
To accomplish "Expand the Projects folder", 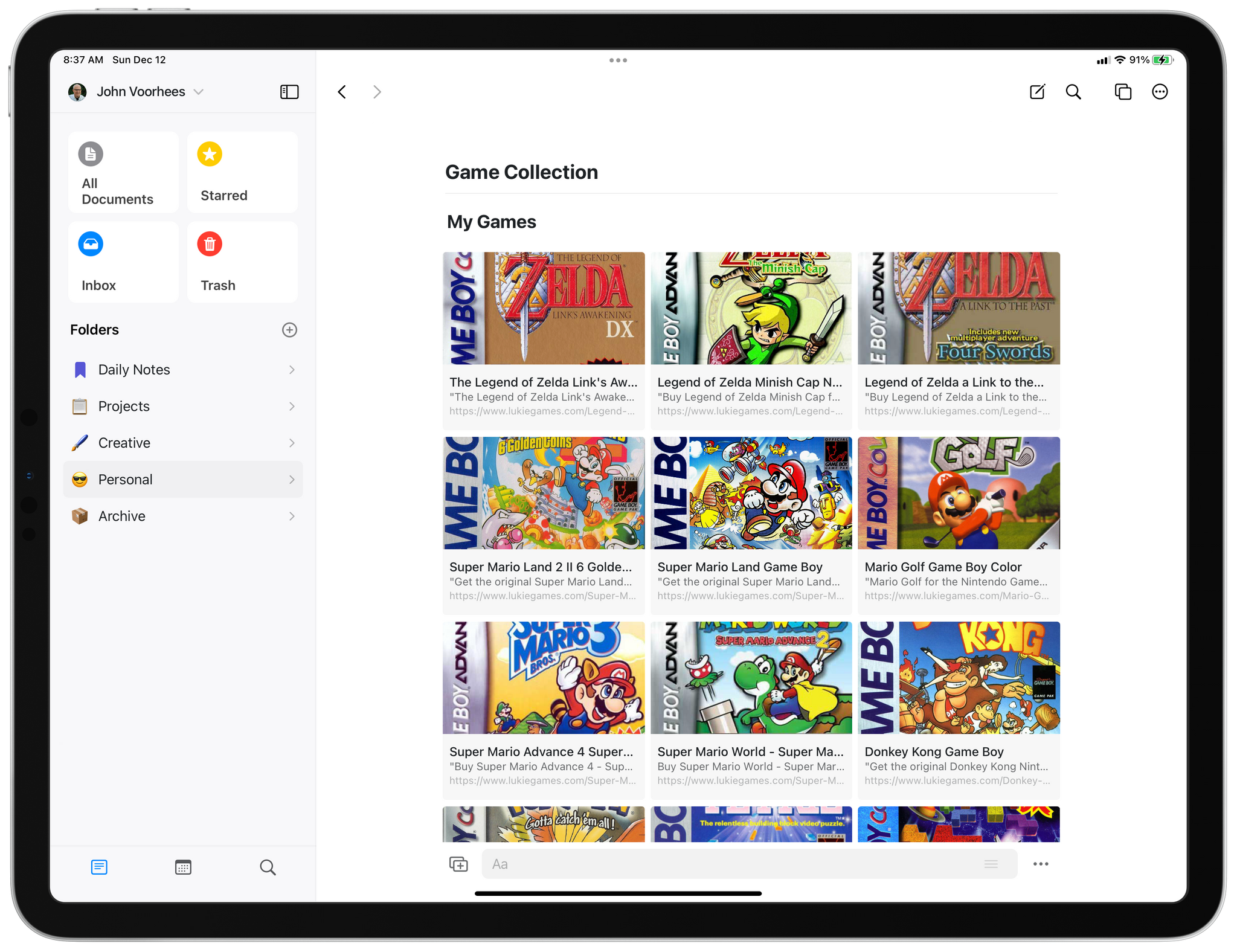I will tap(290, 405).
